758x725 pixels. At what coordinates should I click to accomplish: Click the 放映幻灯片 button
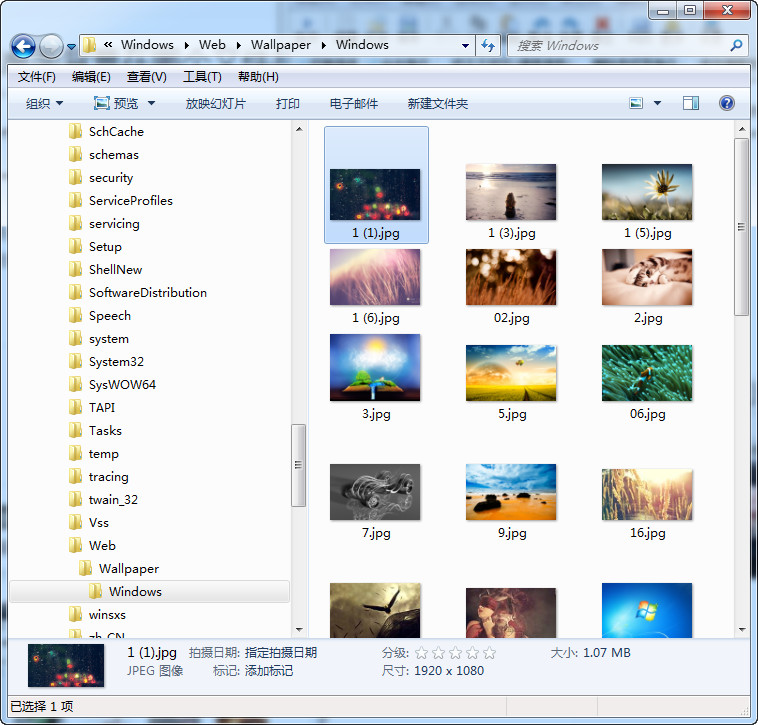215,103
